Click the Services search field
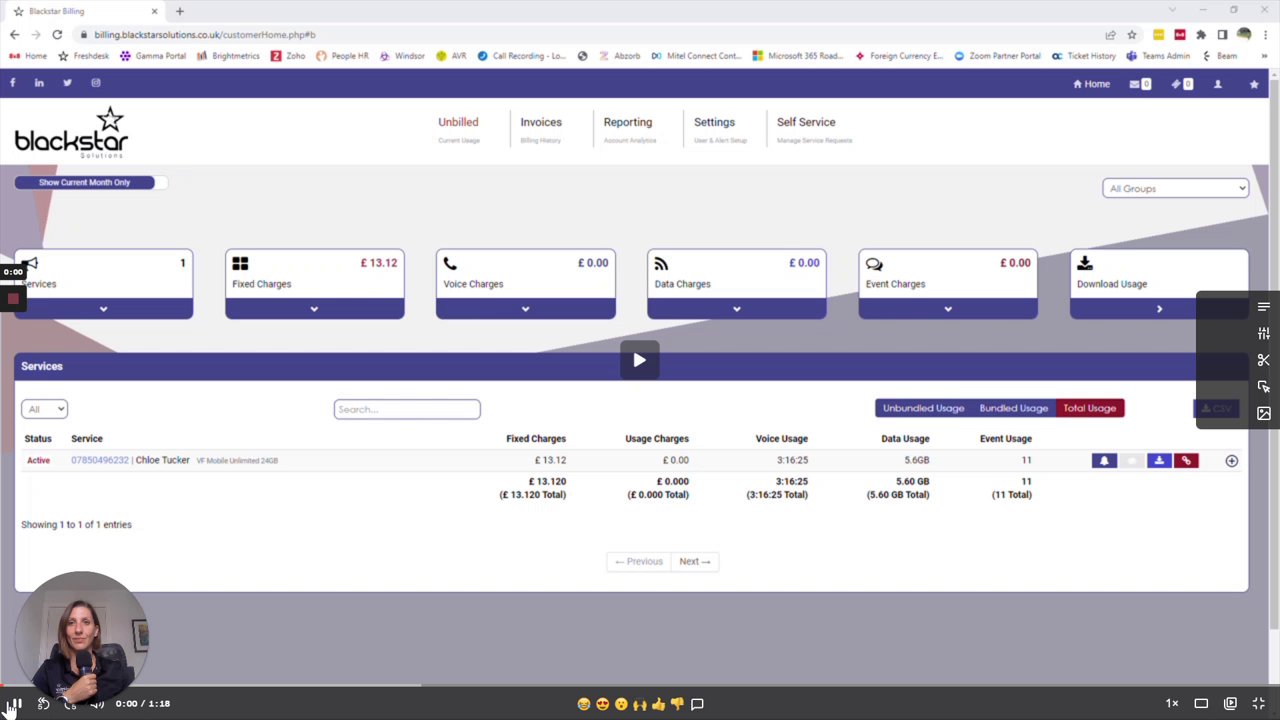 pos(407,409)
